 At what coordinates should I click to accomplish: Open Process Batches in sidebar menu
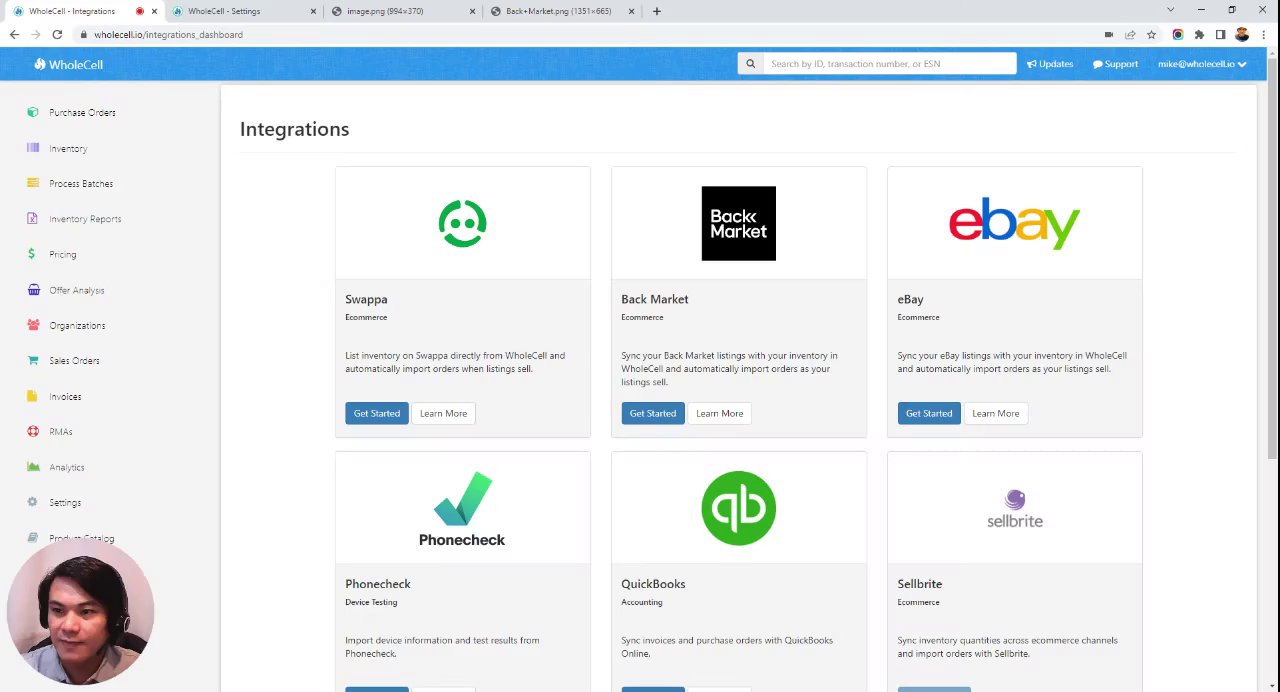(81, 184)
